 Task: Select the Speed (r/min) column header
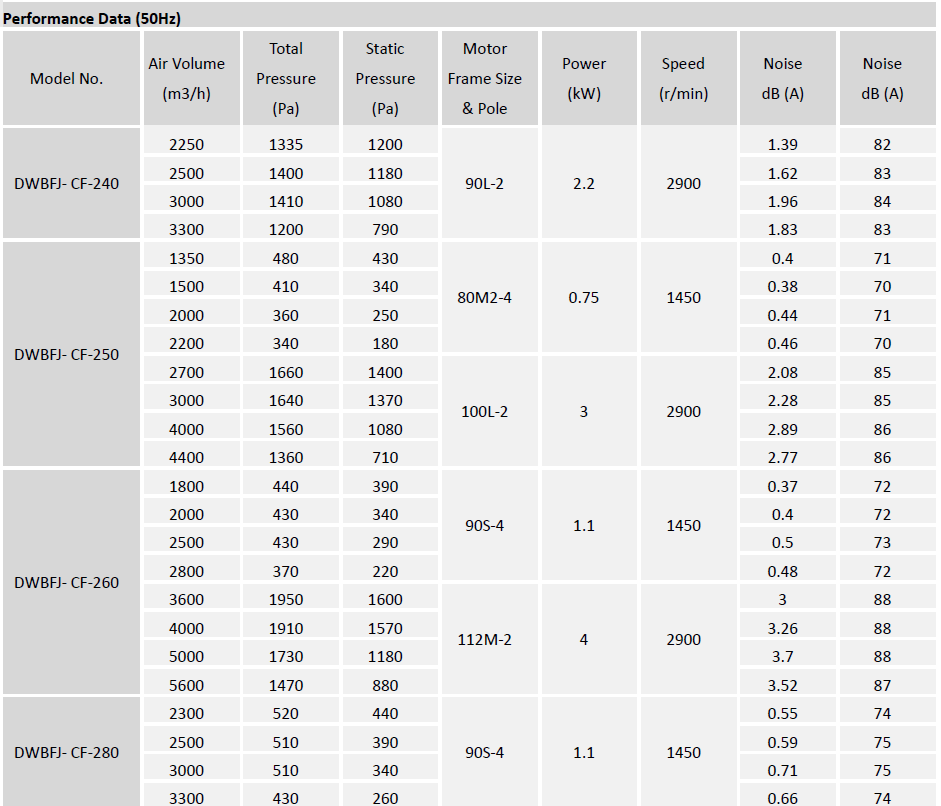[x=683, y=78]
